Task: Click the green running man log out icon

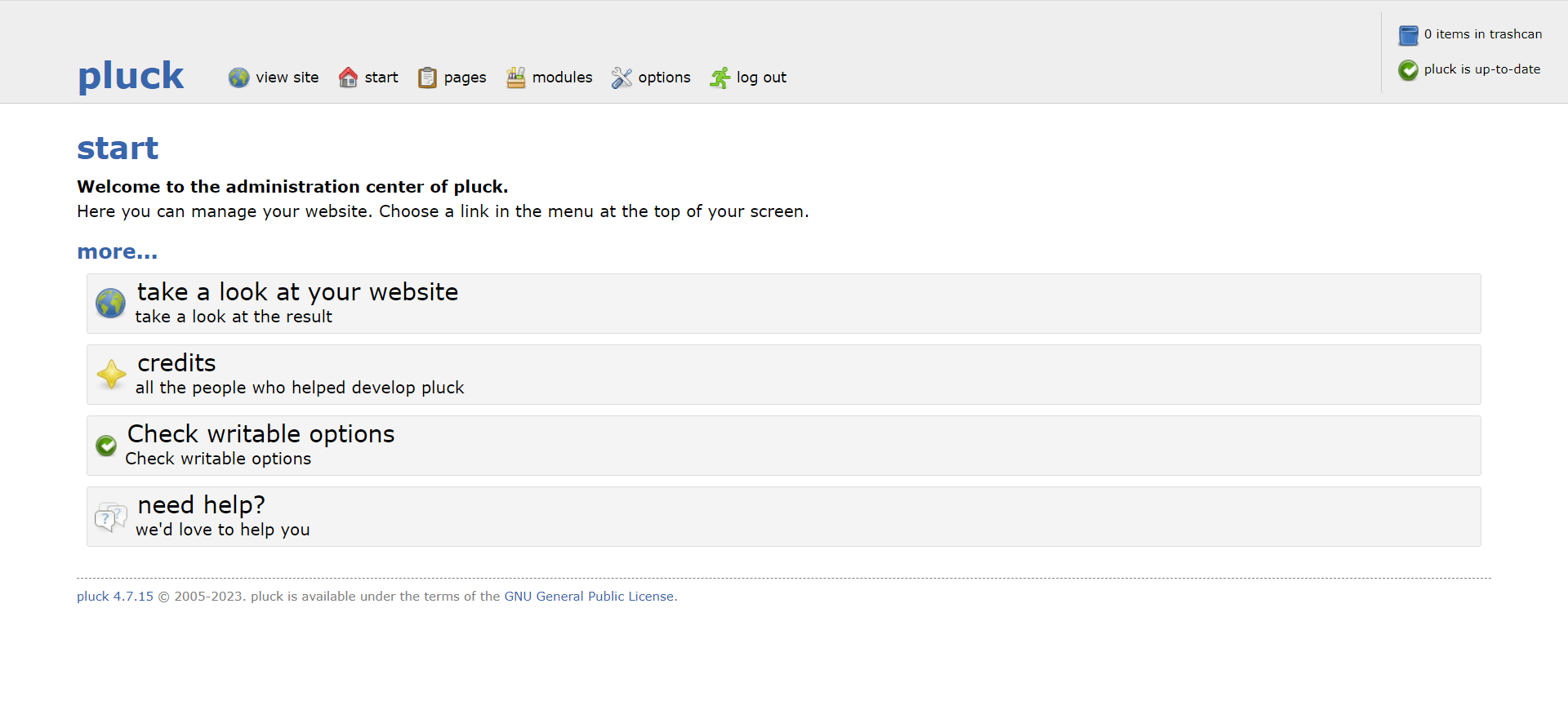Action: 719,78
